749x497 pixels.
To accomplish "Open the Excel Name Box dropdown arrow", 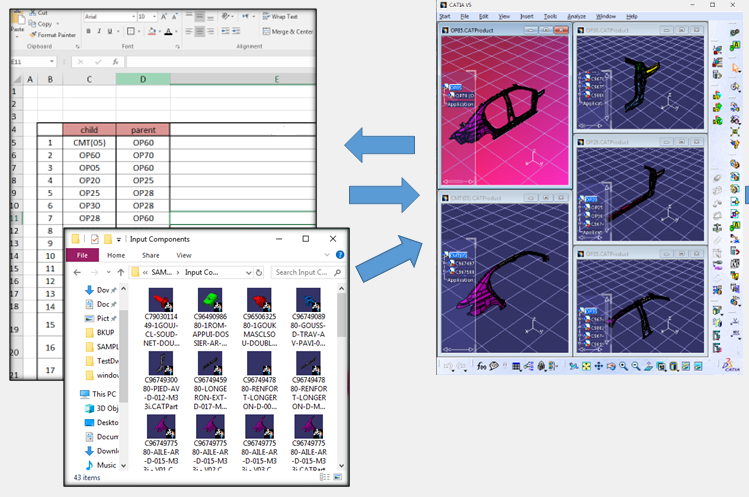I will 52,62.
